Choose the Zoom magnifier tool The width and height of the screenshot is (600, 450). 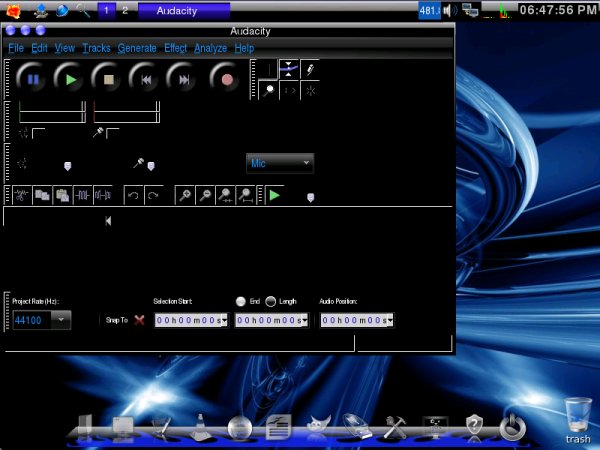(x=269, y=89)
